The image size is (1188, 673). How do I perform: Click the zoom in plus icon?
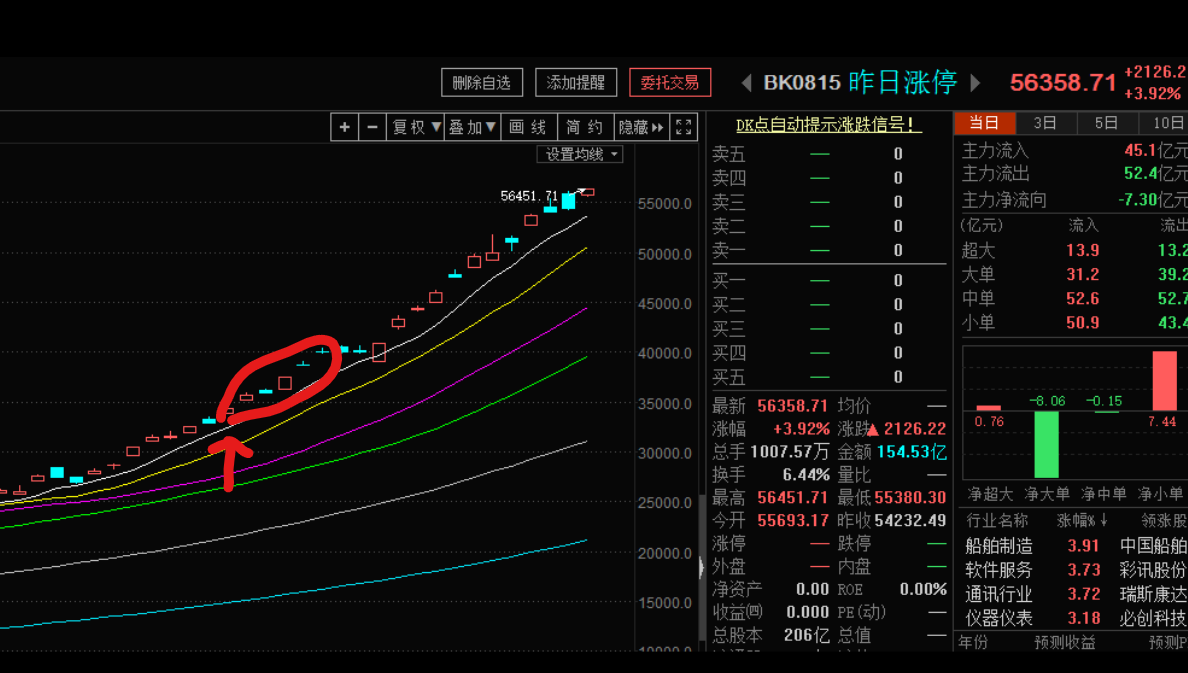pyautogui.click(x=345, y=127)
